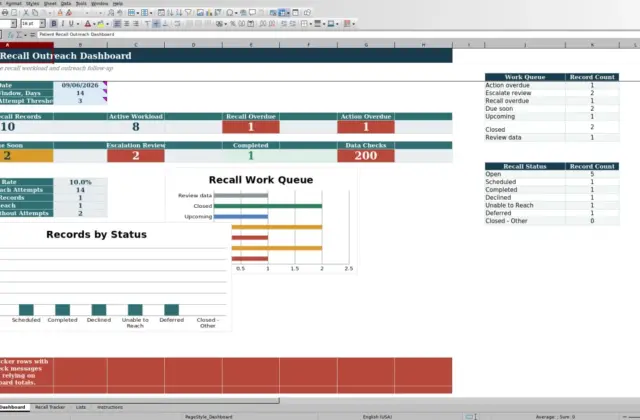This screenshot has height=420, width=640.
Task: Click the font color swatch icon
Action: pos(88,24)
